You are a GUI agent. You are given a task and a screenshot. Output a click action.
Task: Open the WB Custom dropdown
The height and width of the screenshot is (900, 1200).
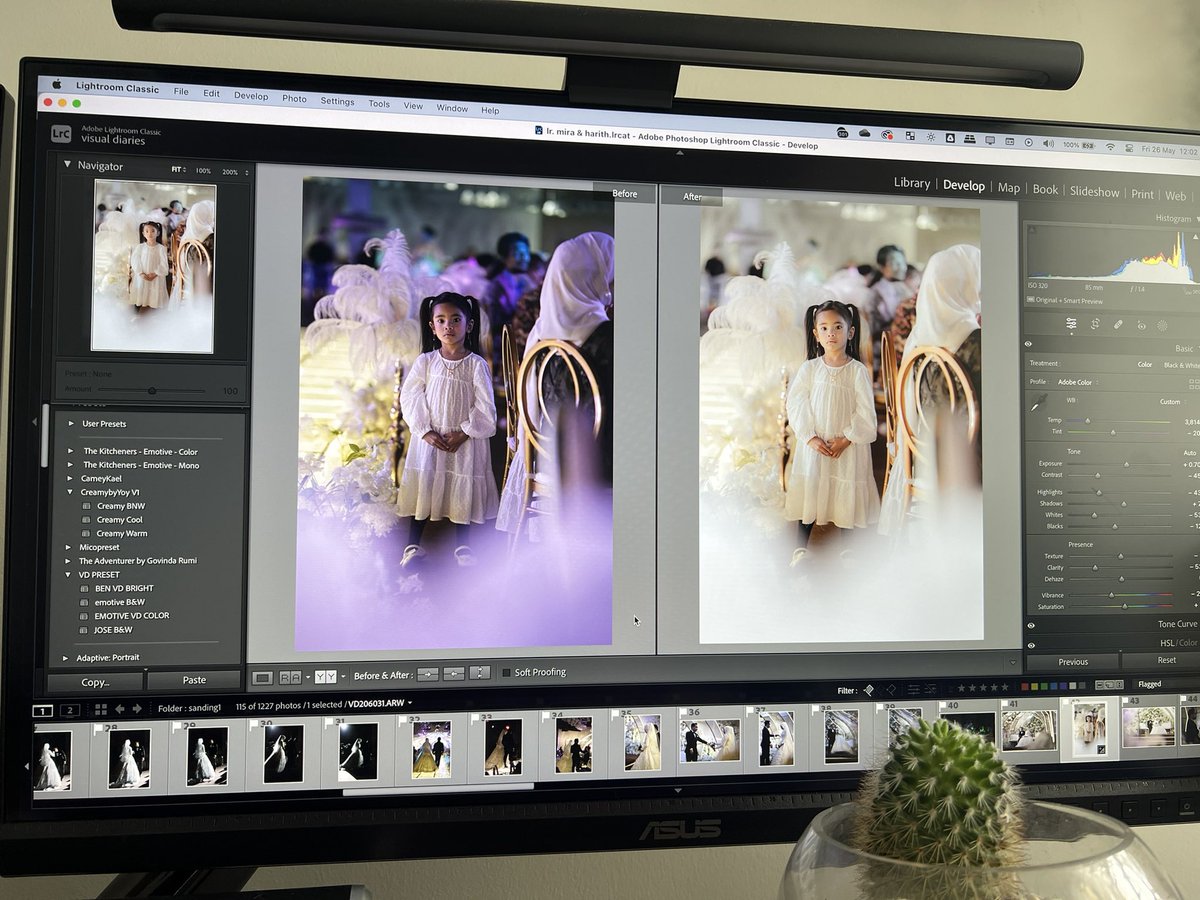click(1171, 402)
